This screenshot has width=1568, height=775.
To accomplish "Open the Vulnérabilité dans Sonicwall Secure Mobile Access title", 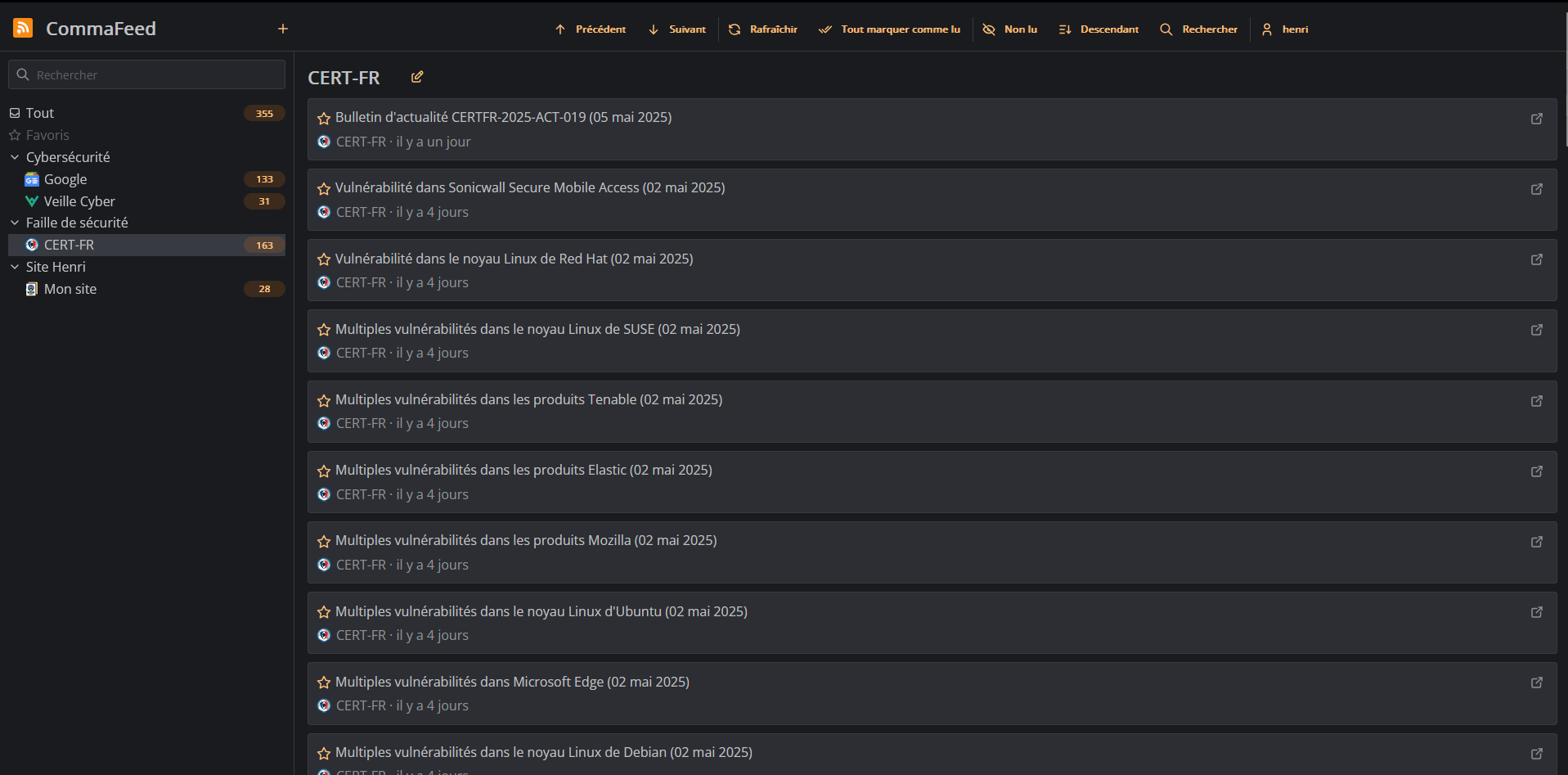I will pos(530,187).
